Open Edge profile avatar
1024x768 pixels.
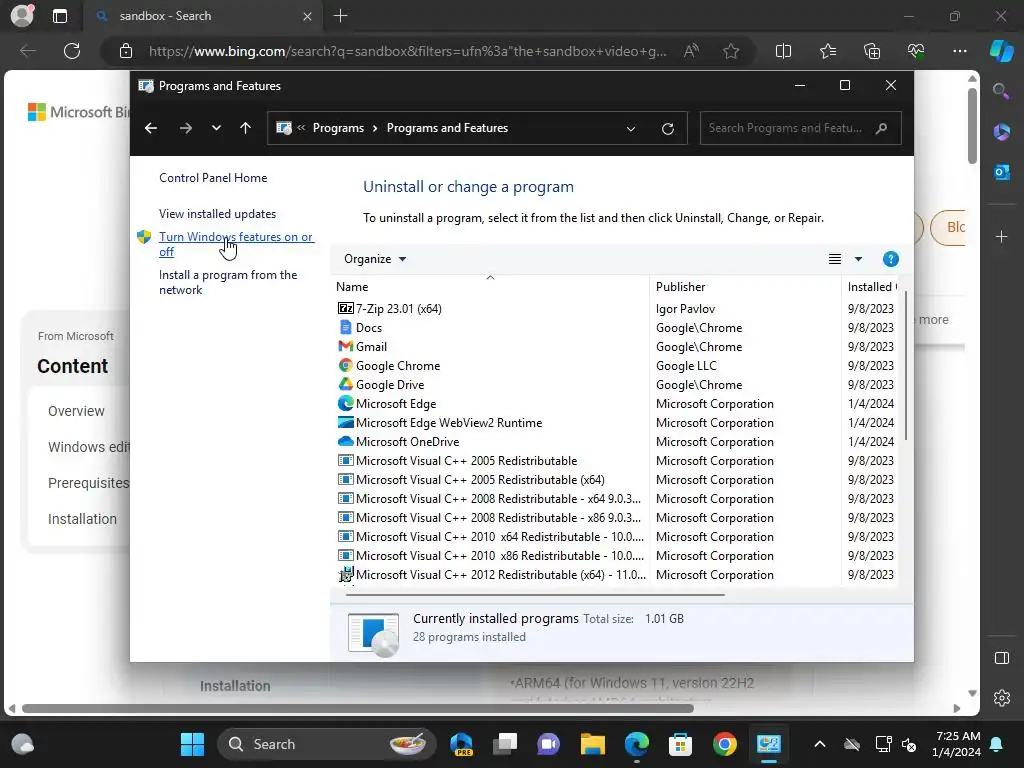(22, 16)
